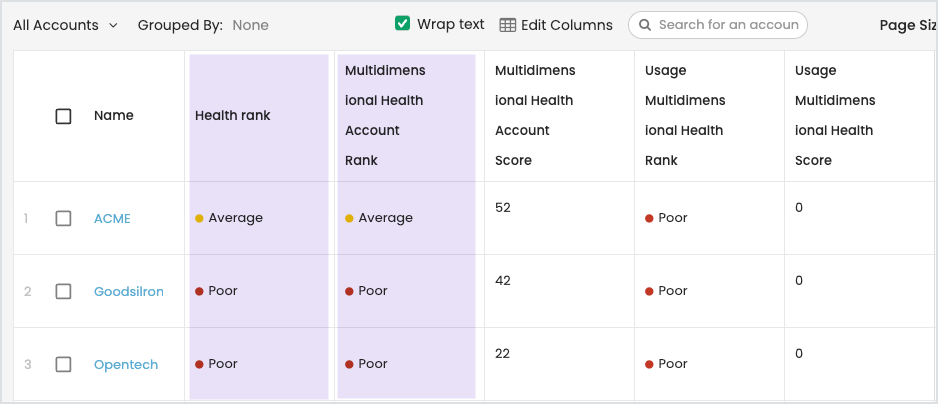Tick the Goodsilron row checkbox
This screenshot has width=938, height=404.
pos(64,291)
